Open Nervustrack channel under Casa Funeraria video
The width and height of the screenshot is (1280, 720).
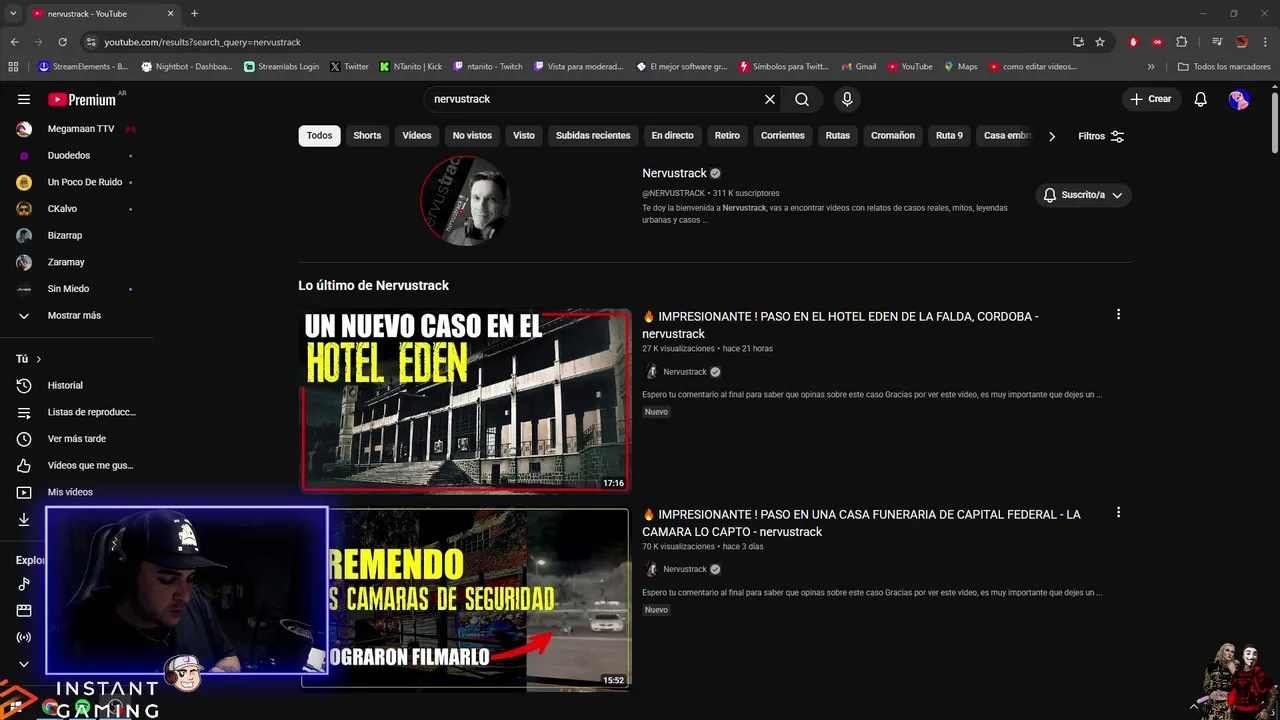pos(683,569)
